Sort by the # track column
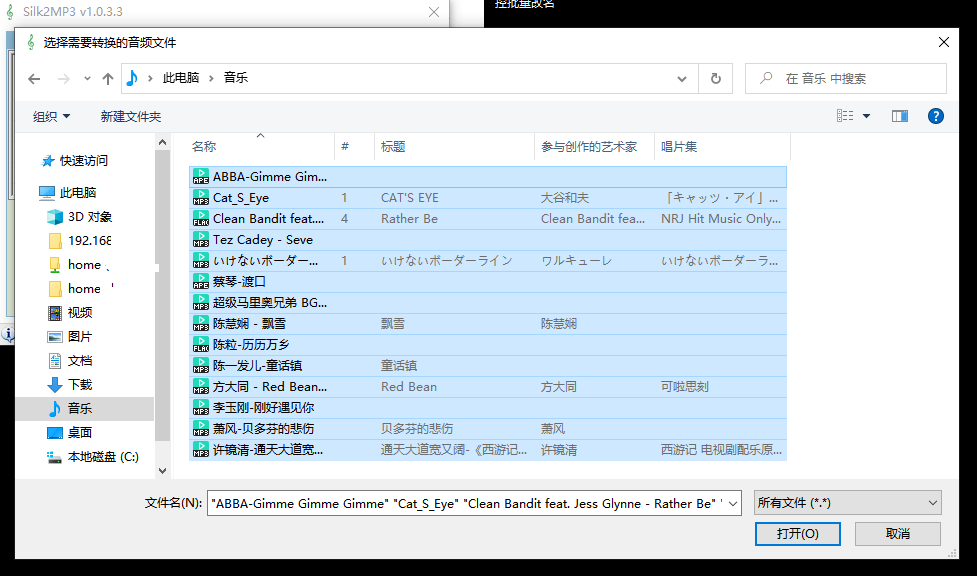The width and height of the screenshot is (977, 576). pos(345,146)
